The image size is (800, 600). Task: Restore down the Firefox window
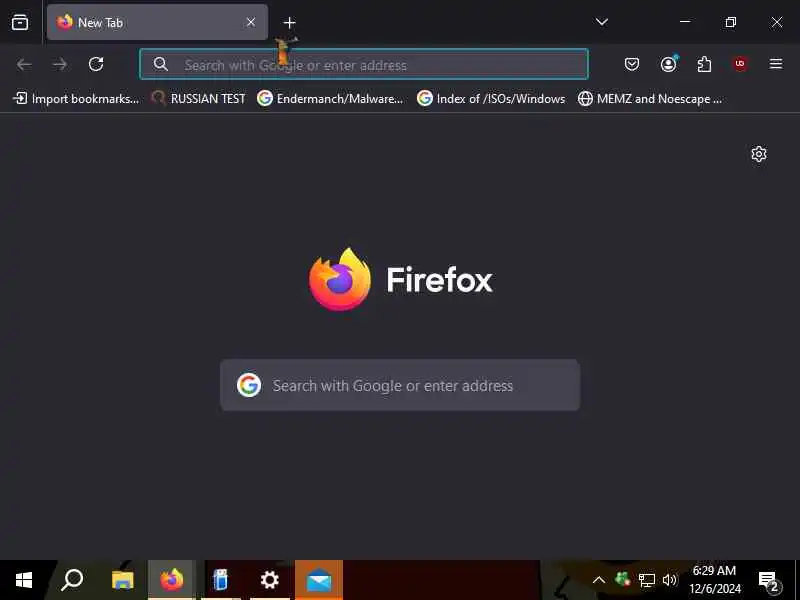[731, 22]
